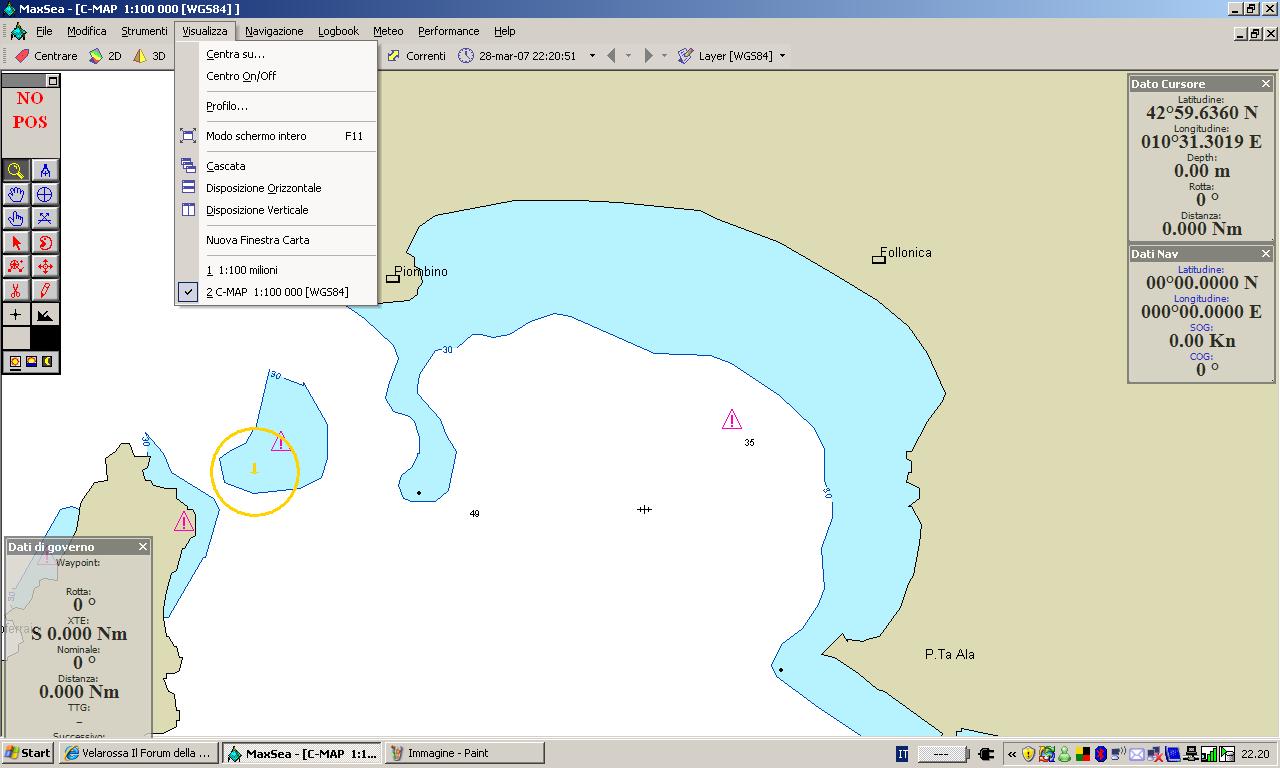Click magenta warning triangle near depth 35
The image size is (1280, 768).
click(x=732, y=419)
